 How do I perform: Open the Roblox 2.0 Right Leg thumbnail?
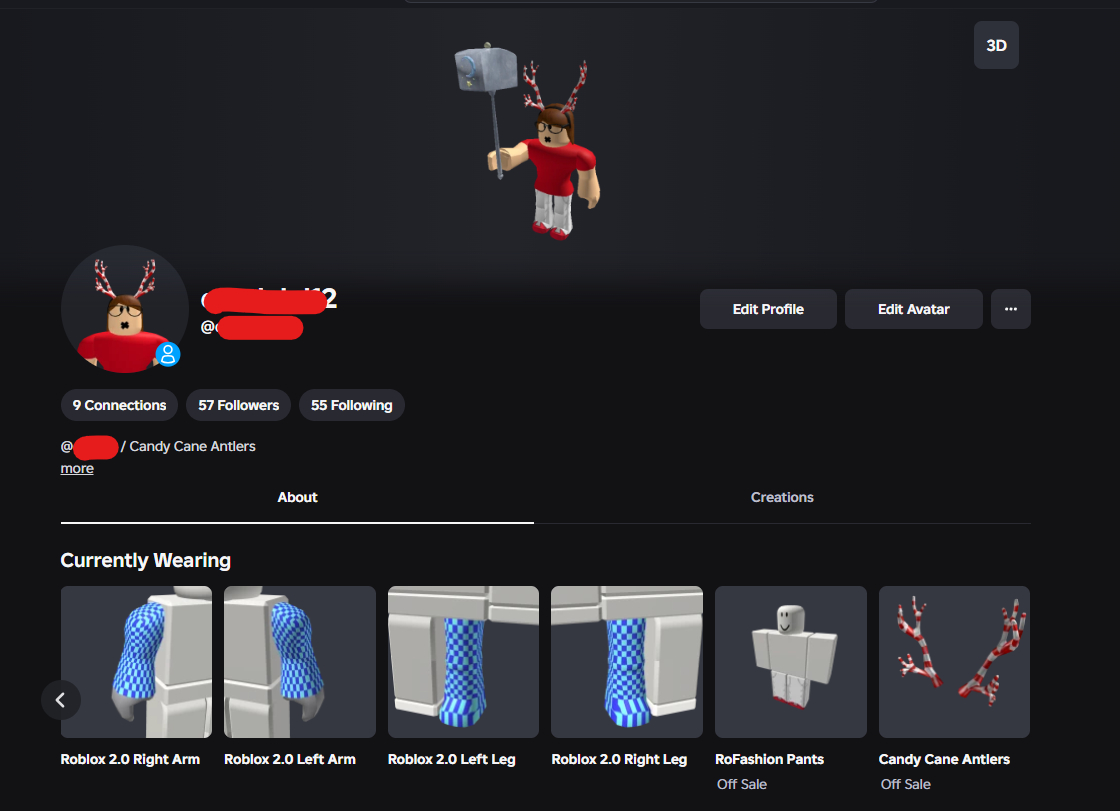point(627,662)
